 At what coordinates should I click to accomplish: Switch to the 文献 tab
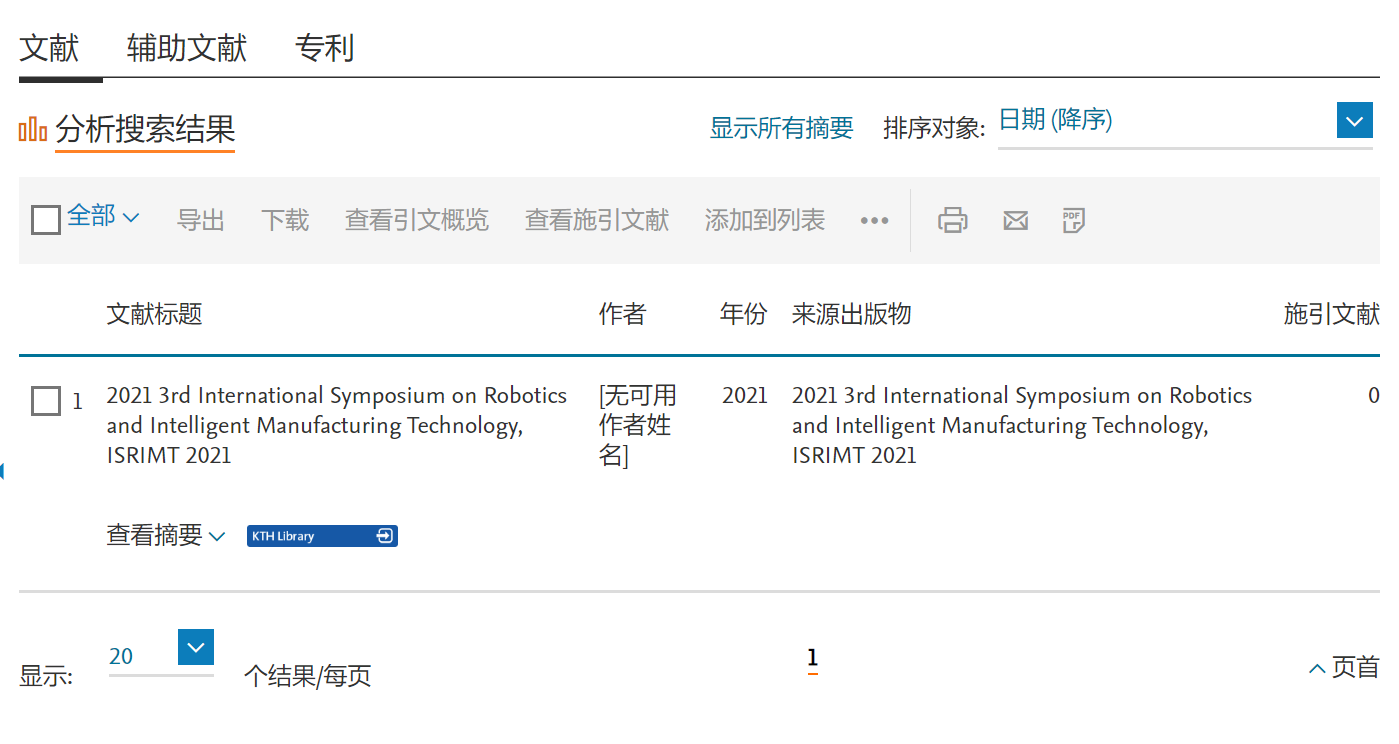click(49, 48)
